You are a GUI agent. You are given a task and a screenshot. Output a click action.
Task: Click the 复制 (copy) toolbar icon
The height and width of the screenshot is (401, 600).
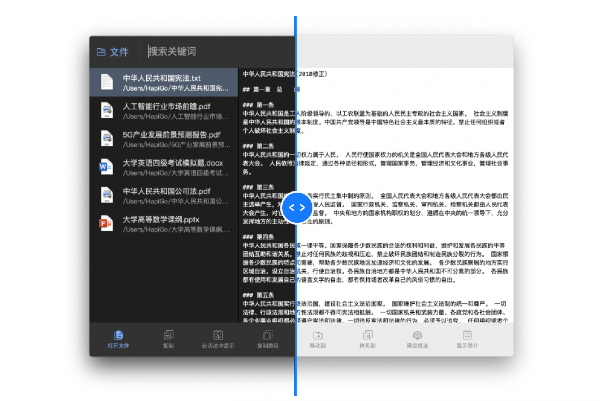click(x=168, y=335)
